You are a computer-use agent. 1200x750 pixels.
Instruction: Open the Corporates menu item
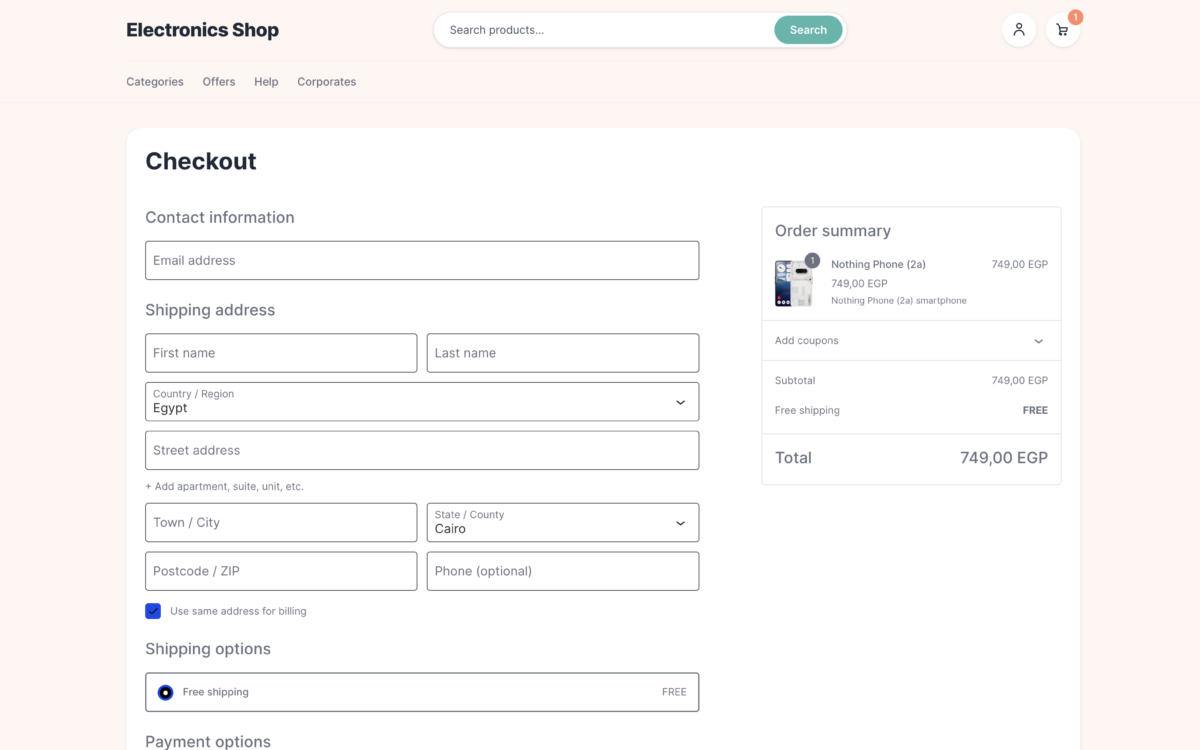326,82
